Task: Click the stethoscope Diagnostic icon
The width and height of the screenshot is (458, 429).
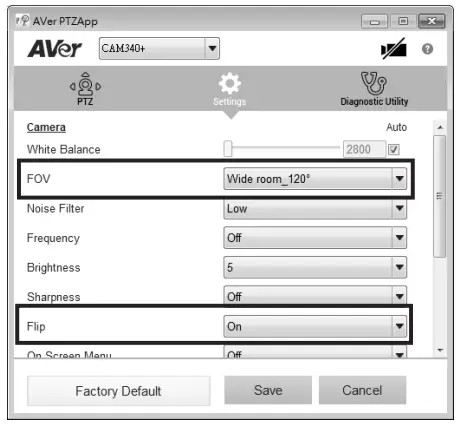Action: (373, 83)
